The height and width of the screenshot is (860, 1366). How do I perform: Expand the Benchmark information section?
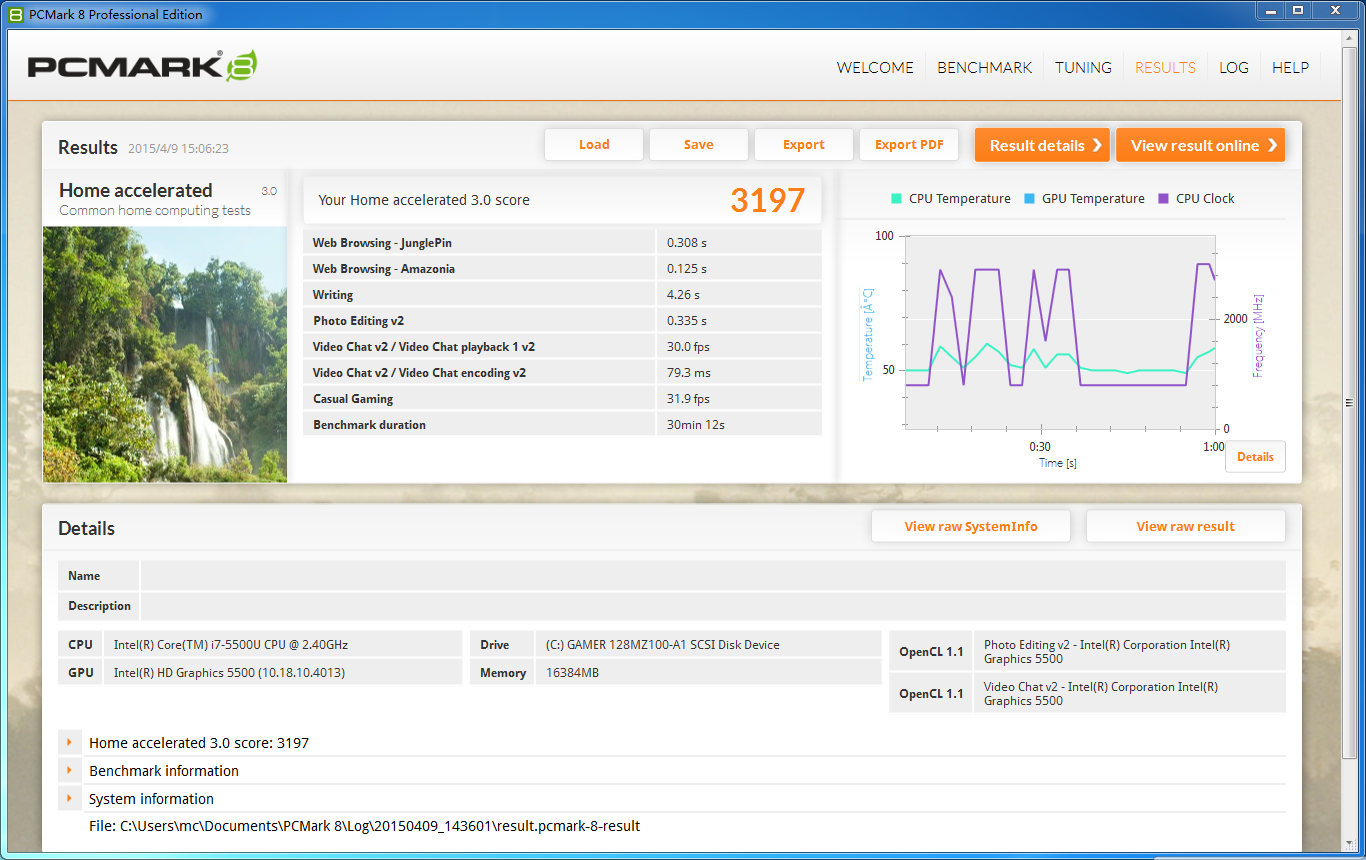[69, 770]
